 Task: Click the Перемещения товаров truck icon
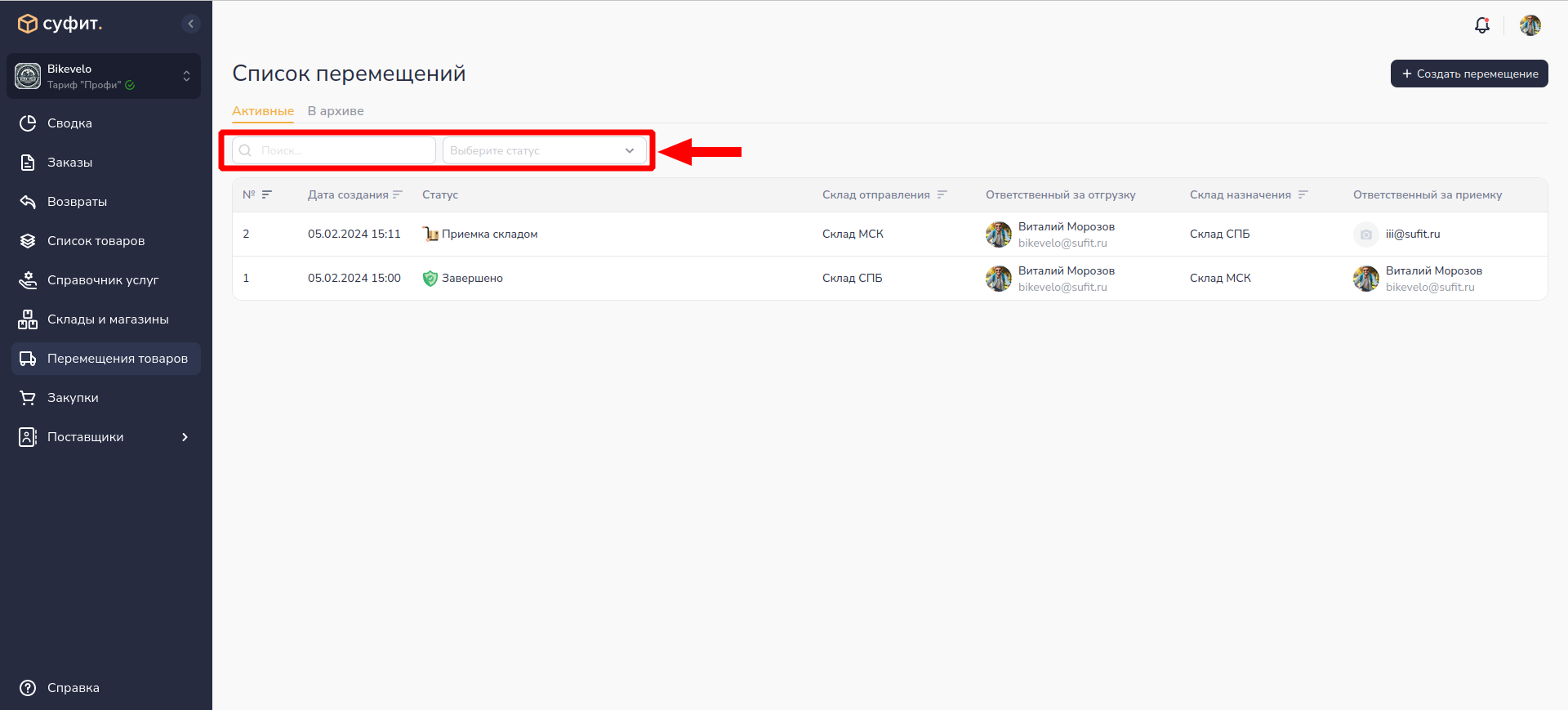tap(28, 359)
